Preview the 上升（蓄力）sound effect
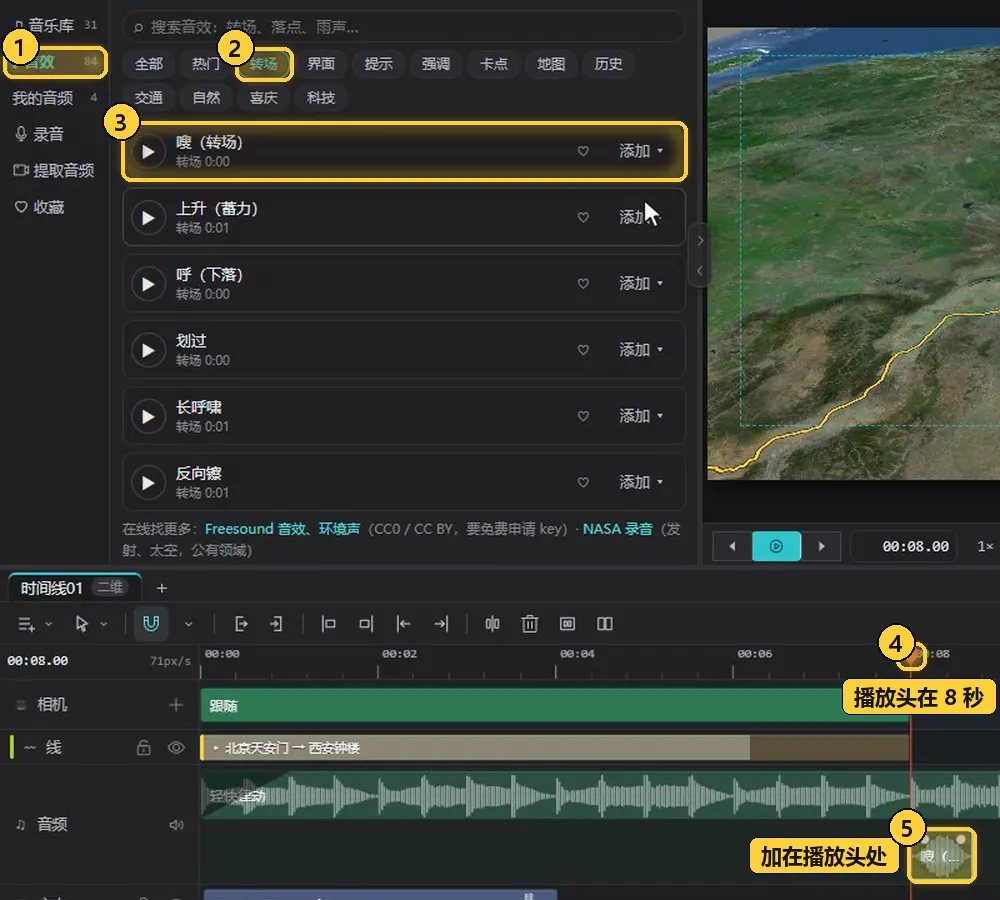This screenshot has height=900, width=1000. (x=148, y=218)
